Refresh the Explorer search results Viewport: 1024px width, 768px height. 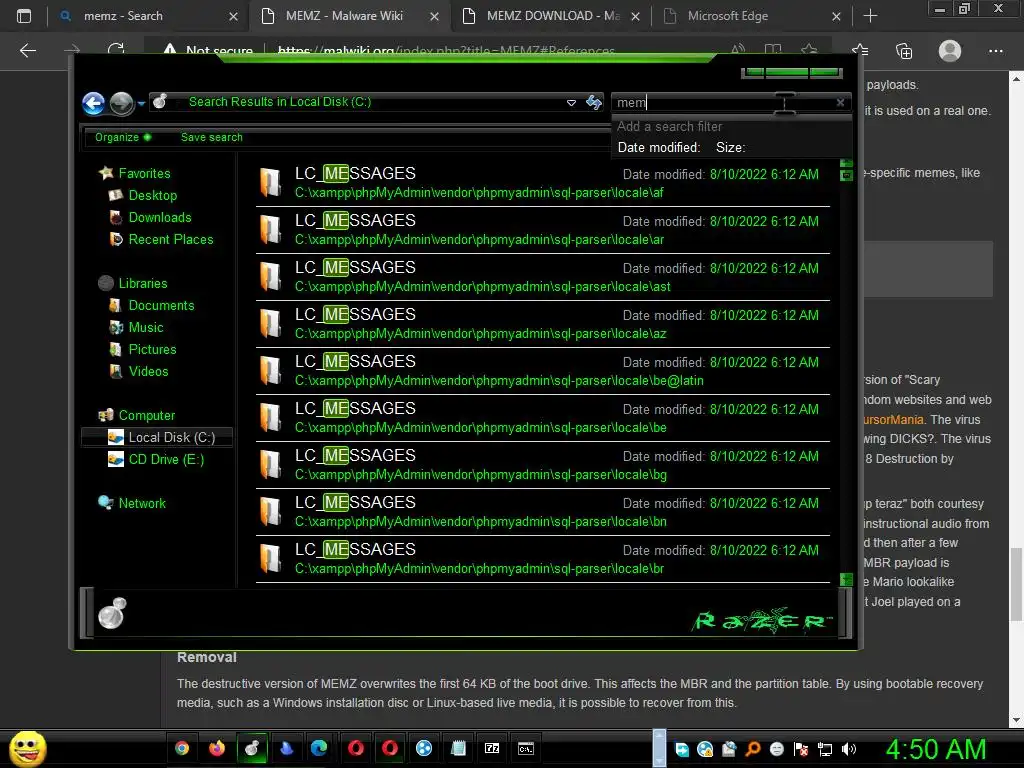click(x=594, y=102)
